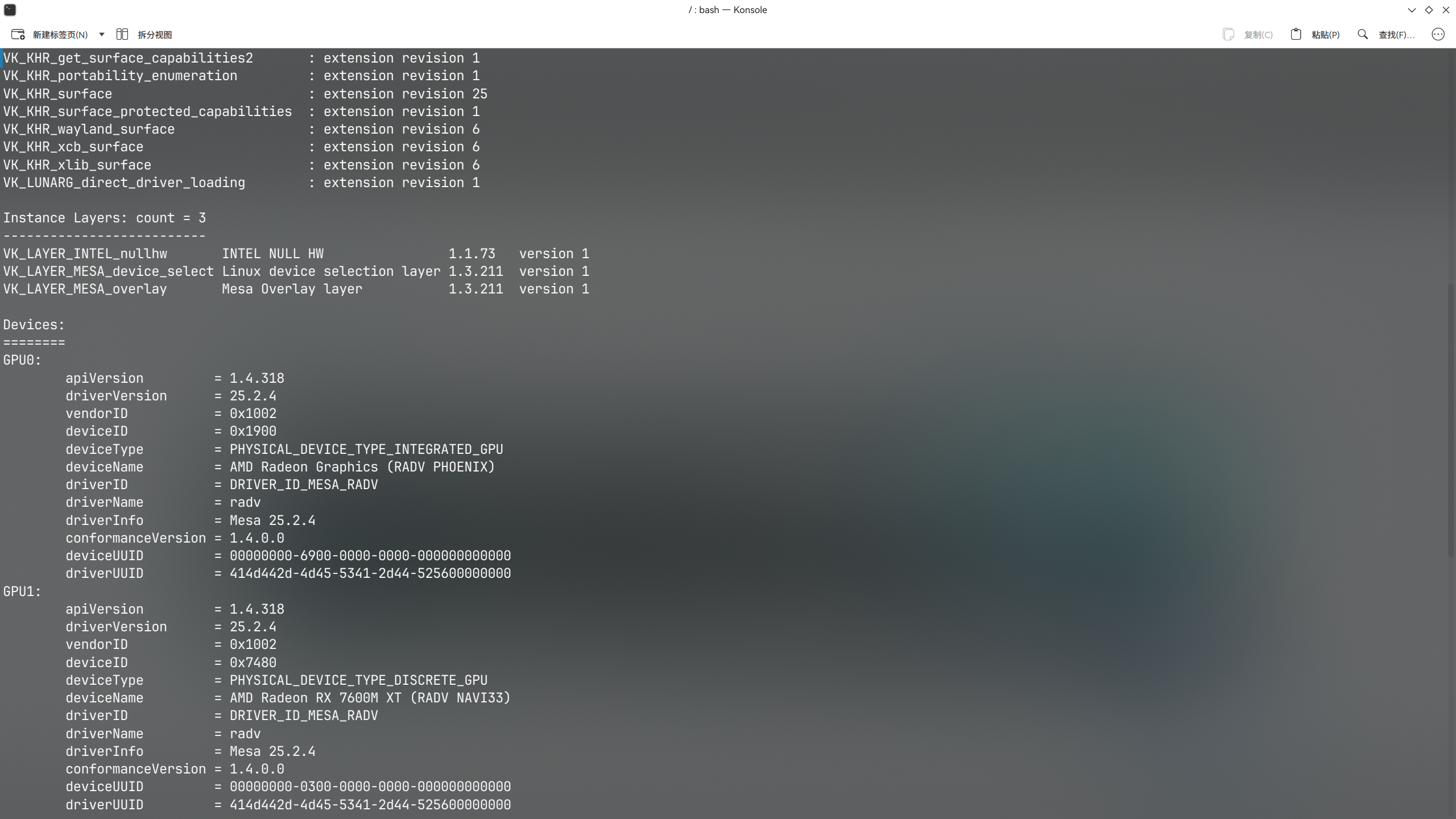The image size is (1456, 819).
Task: Click the split view icon
Action: coord(122,35)
